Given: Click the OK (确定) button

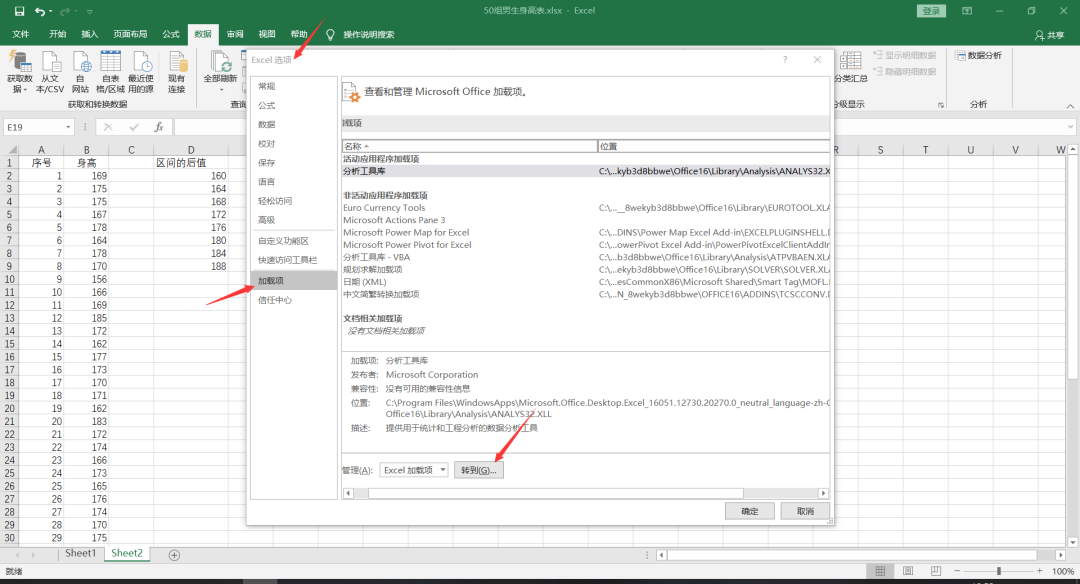Looking at the screenshot, I should coord(749,511).
